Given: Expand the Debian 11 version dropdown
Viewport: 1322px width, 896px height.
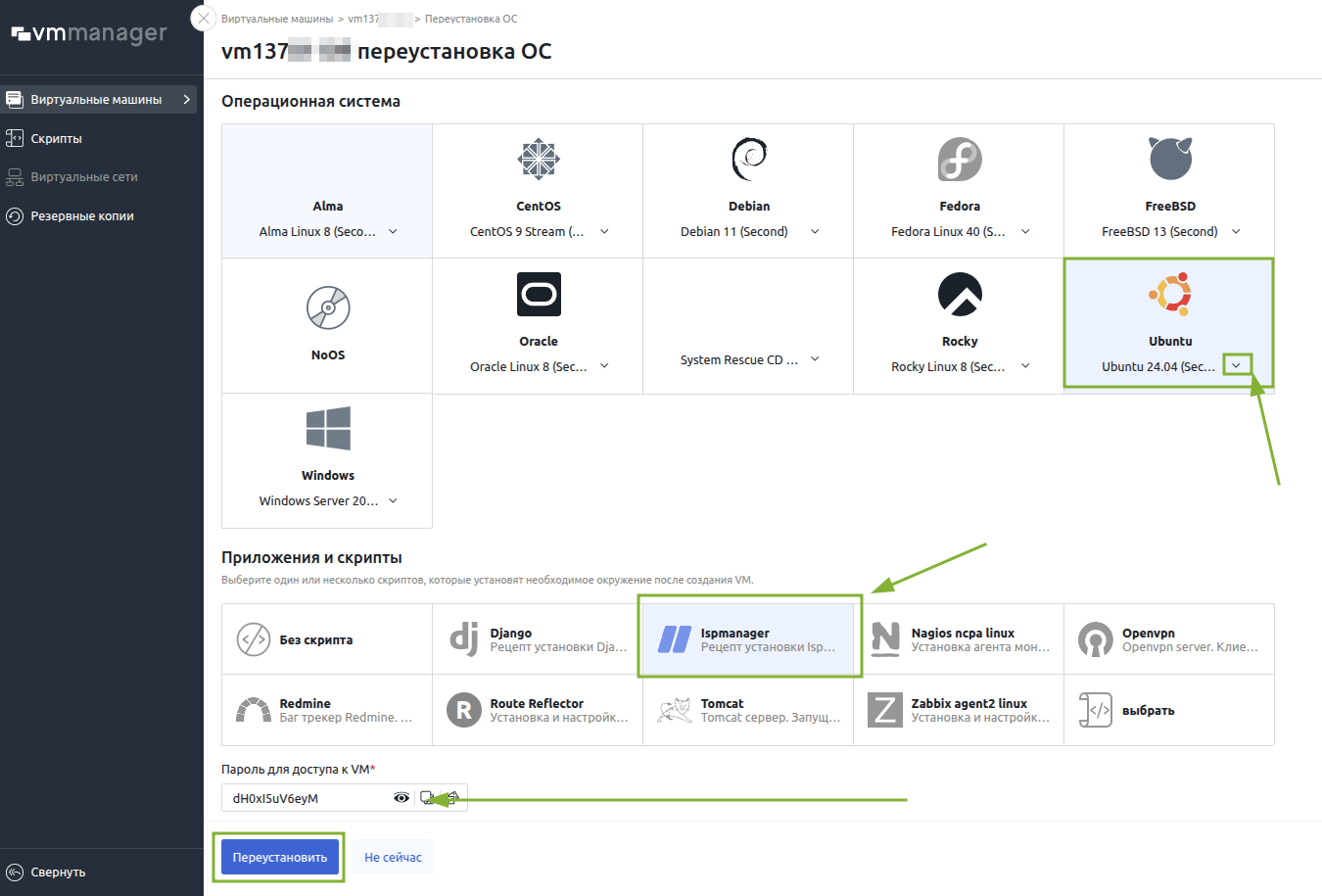Looking at the screenshot, I should point(815,232).
